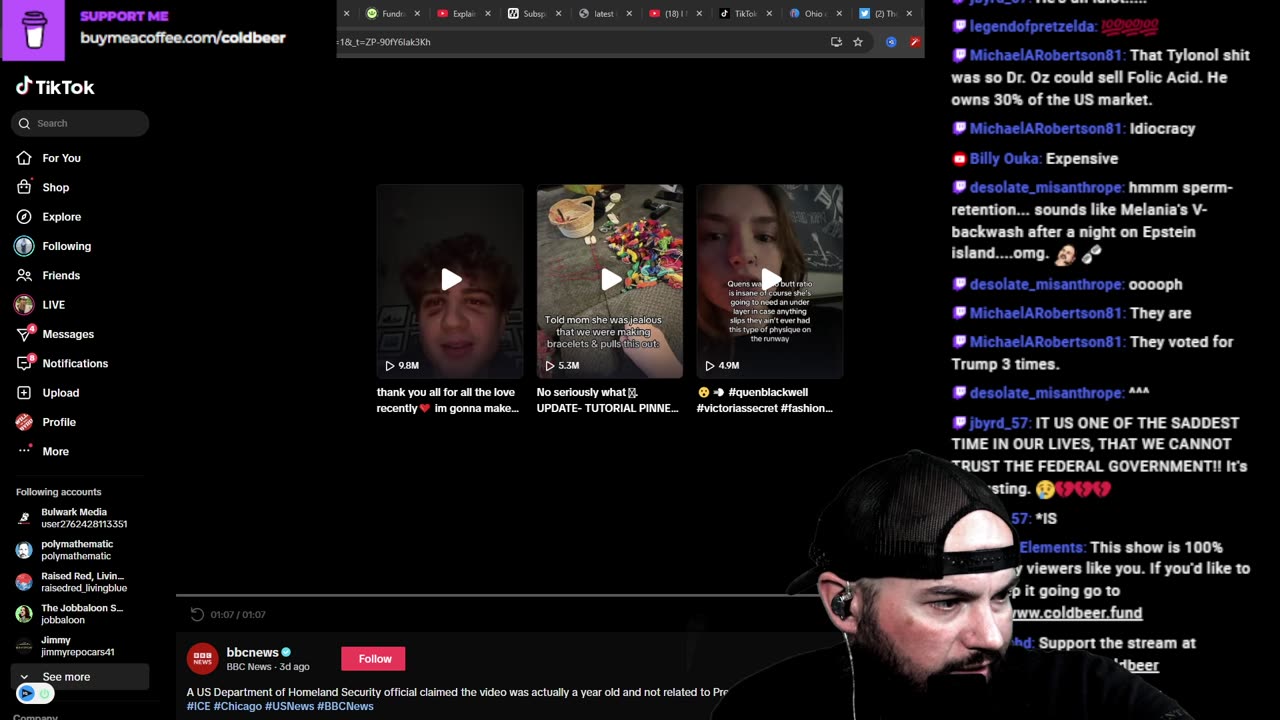Open the bbcnews profile avatar
This screenshot has height=720, width=1280.
tap(203, 659)
